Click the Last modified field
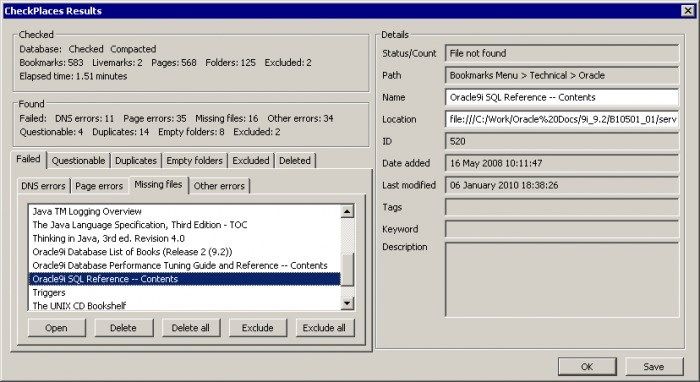The height and width of the screenshot is (382, 700). pos(562,185)
